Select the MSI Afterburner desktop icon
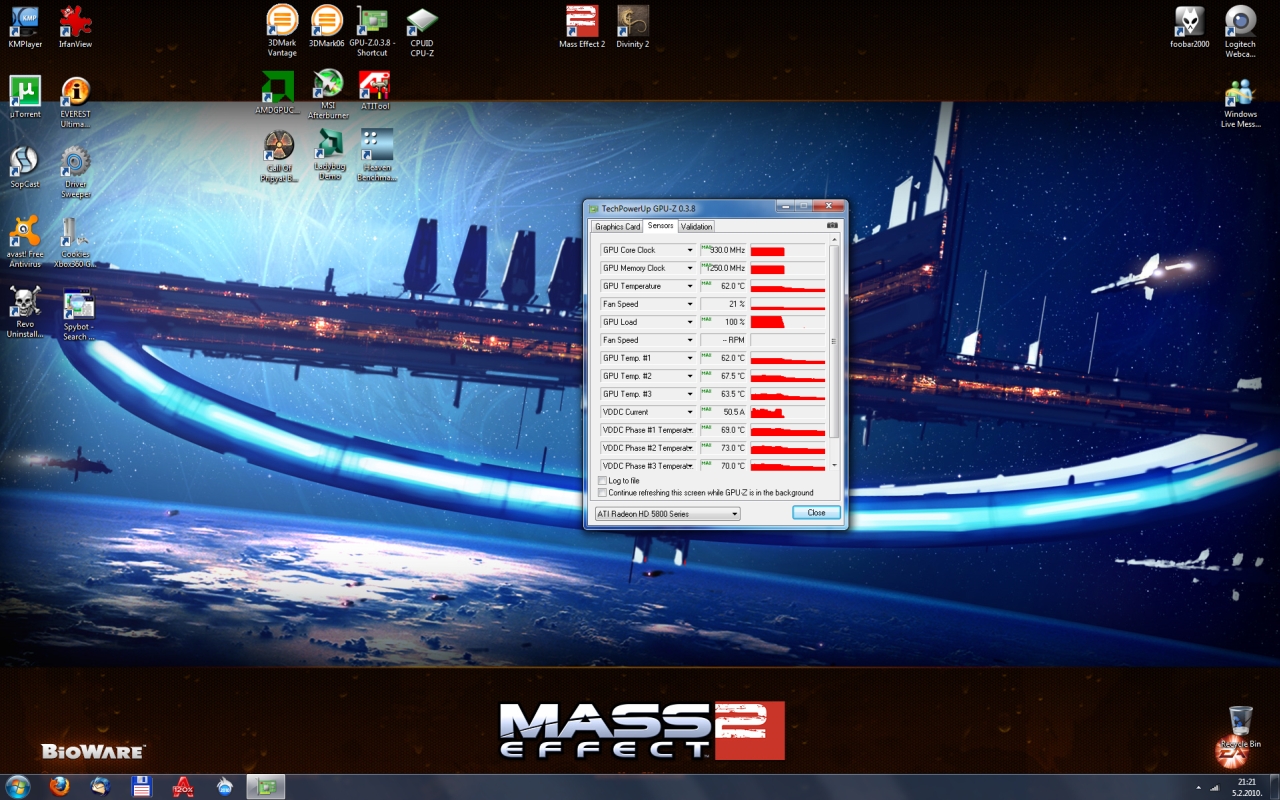 (x=328, y=94)
